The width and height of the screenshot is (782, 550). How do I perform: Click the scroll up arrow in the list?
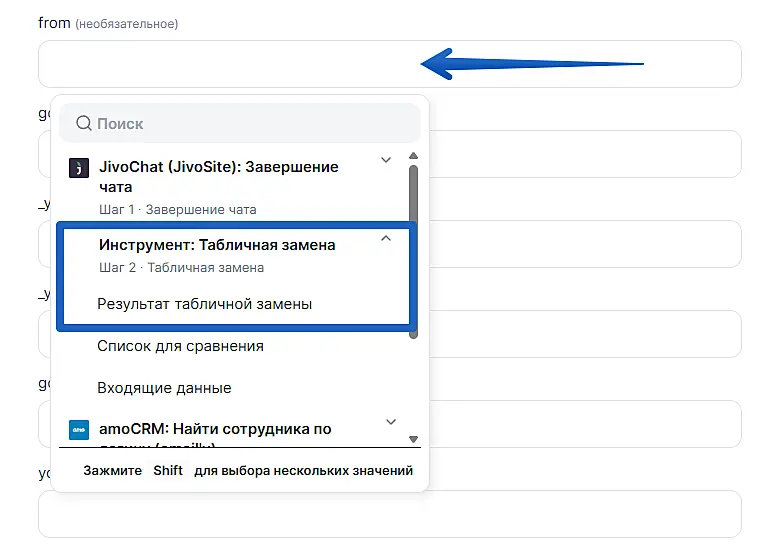click(414, 157)
